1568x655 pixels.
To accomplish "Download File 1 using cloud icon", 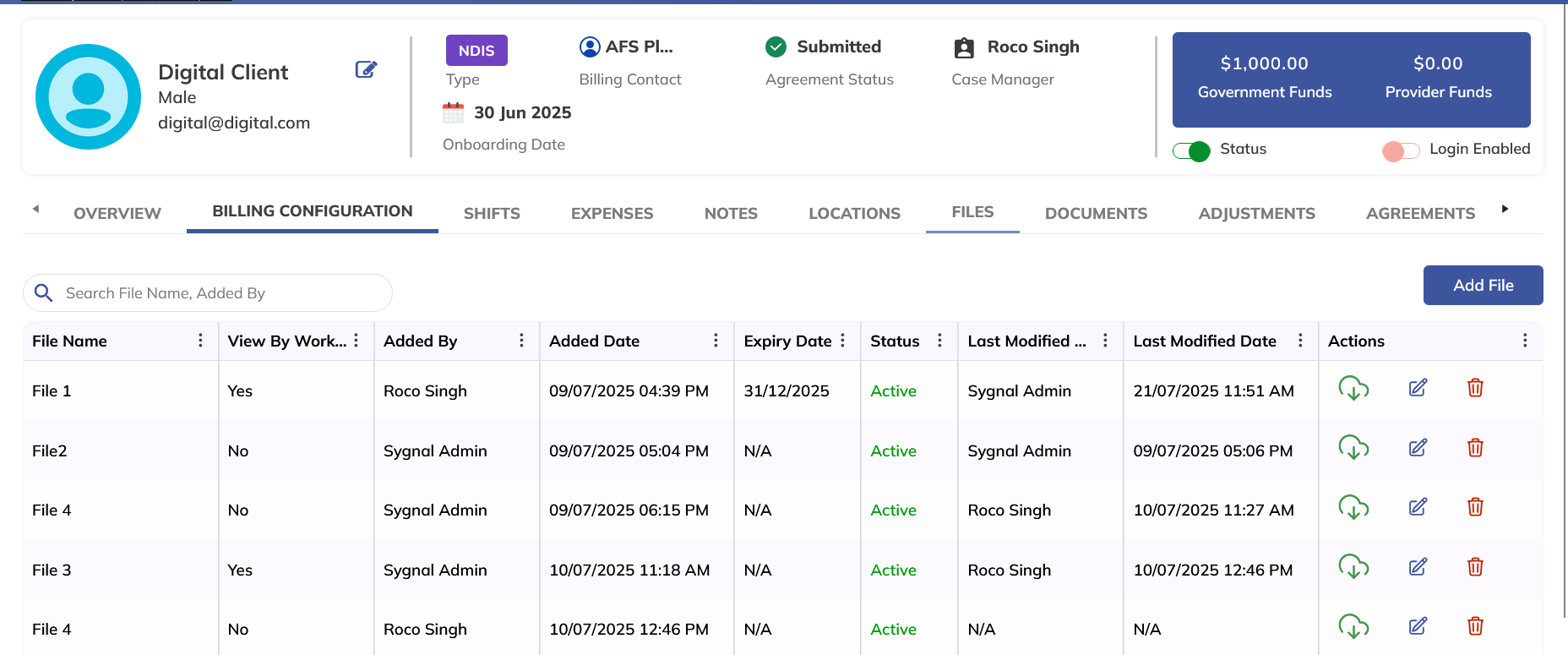I will 1353,389.
